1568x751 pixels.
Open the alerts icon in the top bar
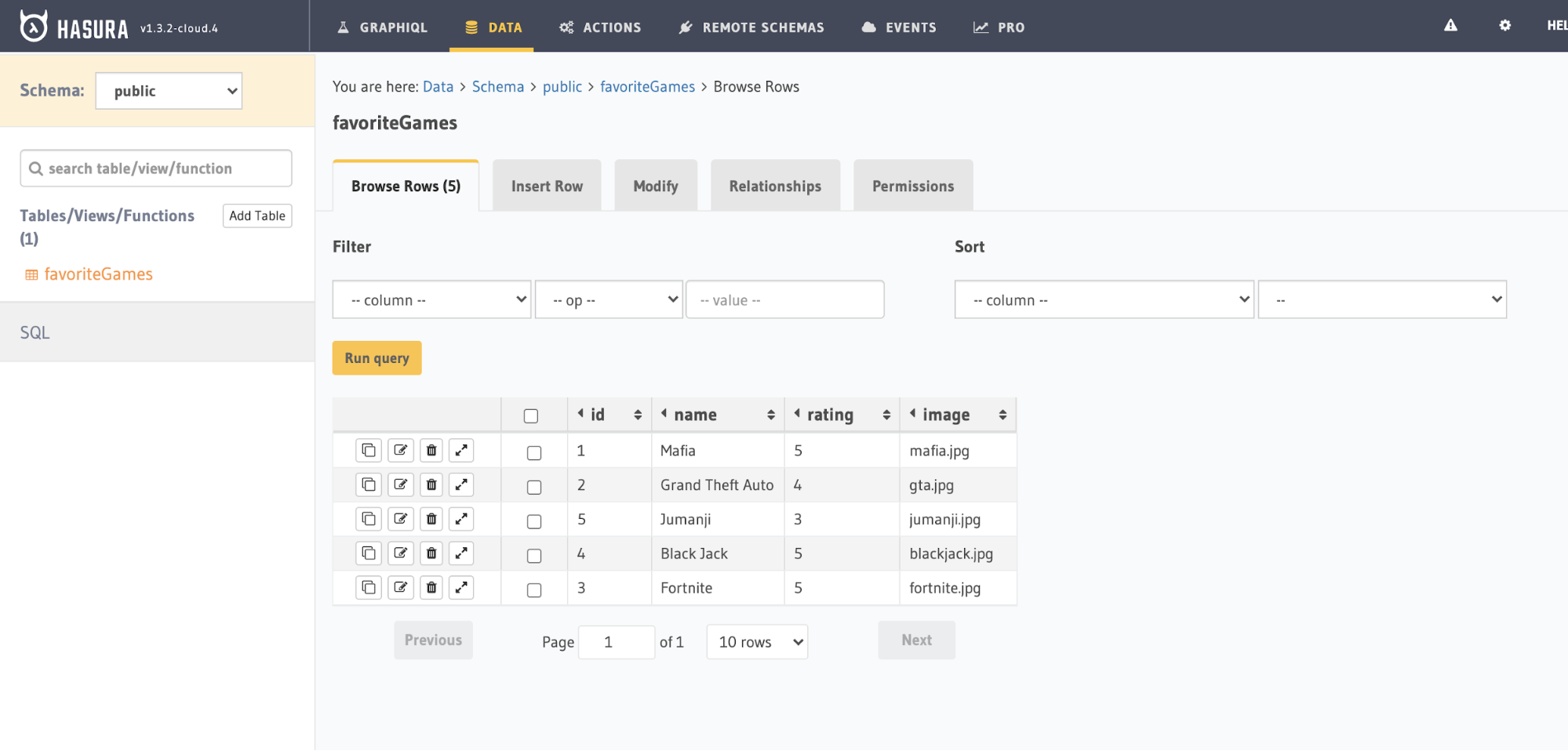(1450, 25)
